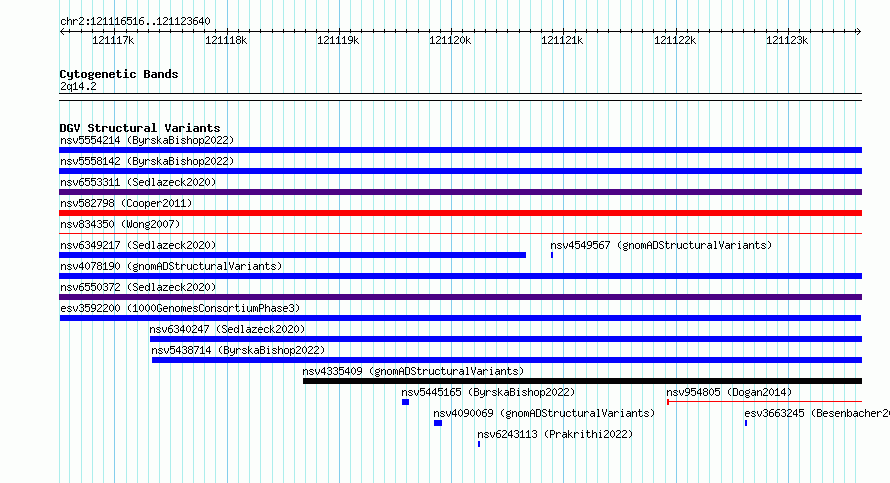Click the small nsv5445165 blue block
The image size is (890, 483).
405,402
